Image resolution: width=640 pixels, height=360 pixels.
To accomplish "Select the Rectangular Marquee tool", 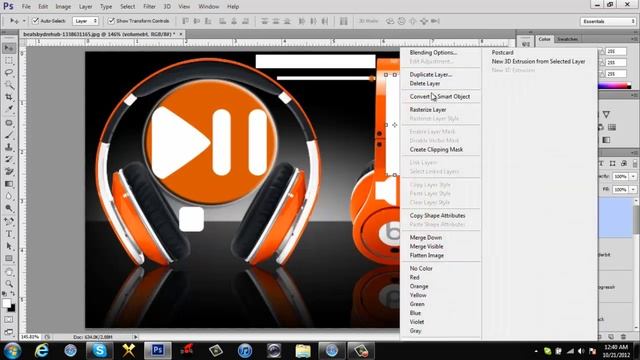I will [9, 60].
